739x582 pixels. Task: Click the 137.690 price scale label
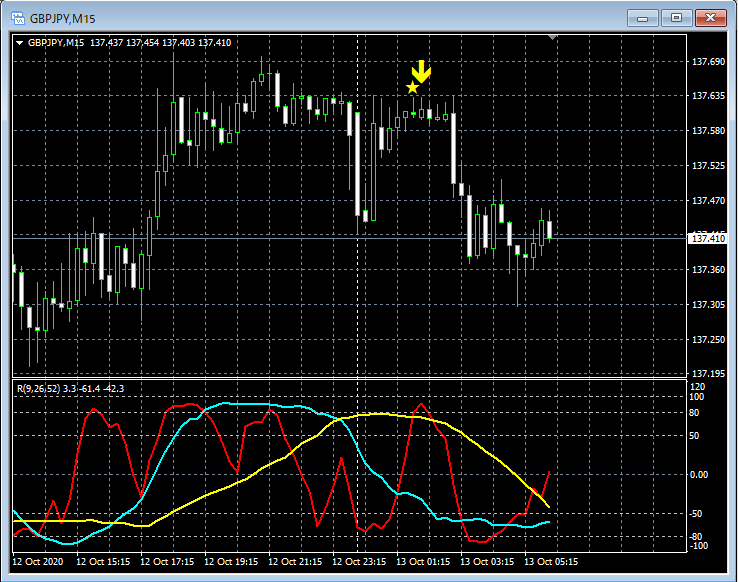pyautogui.click(x=708, y=62)
